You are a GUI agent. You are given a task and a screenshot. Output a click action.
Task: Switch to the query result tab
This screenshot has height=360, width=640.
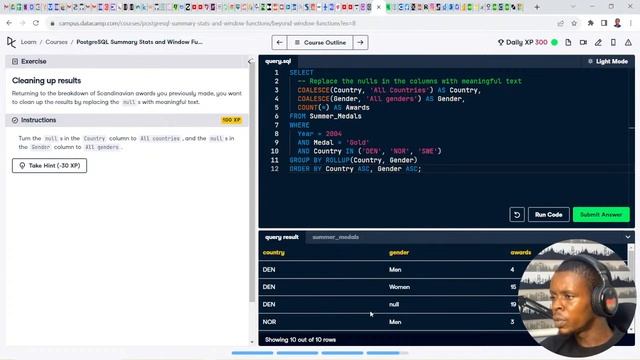coord(282,237)
